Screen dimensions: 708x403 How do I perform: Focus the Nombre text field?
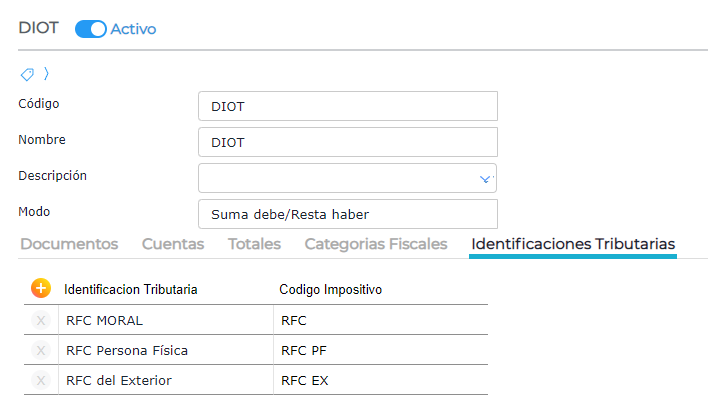(347, 142)
